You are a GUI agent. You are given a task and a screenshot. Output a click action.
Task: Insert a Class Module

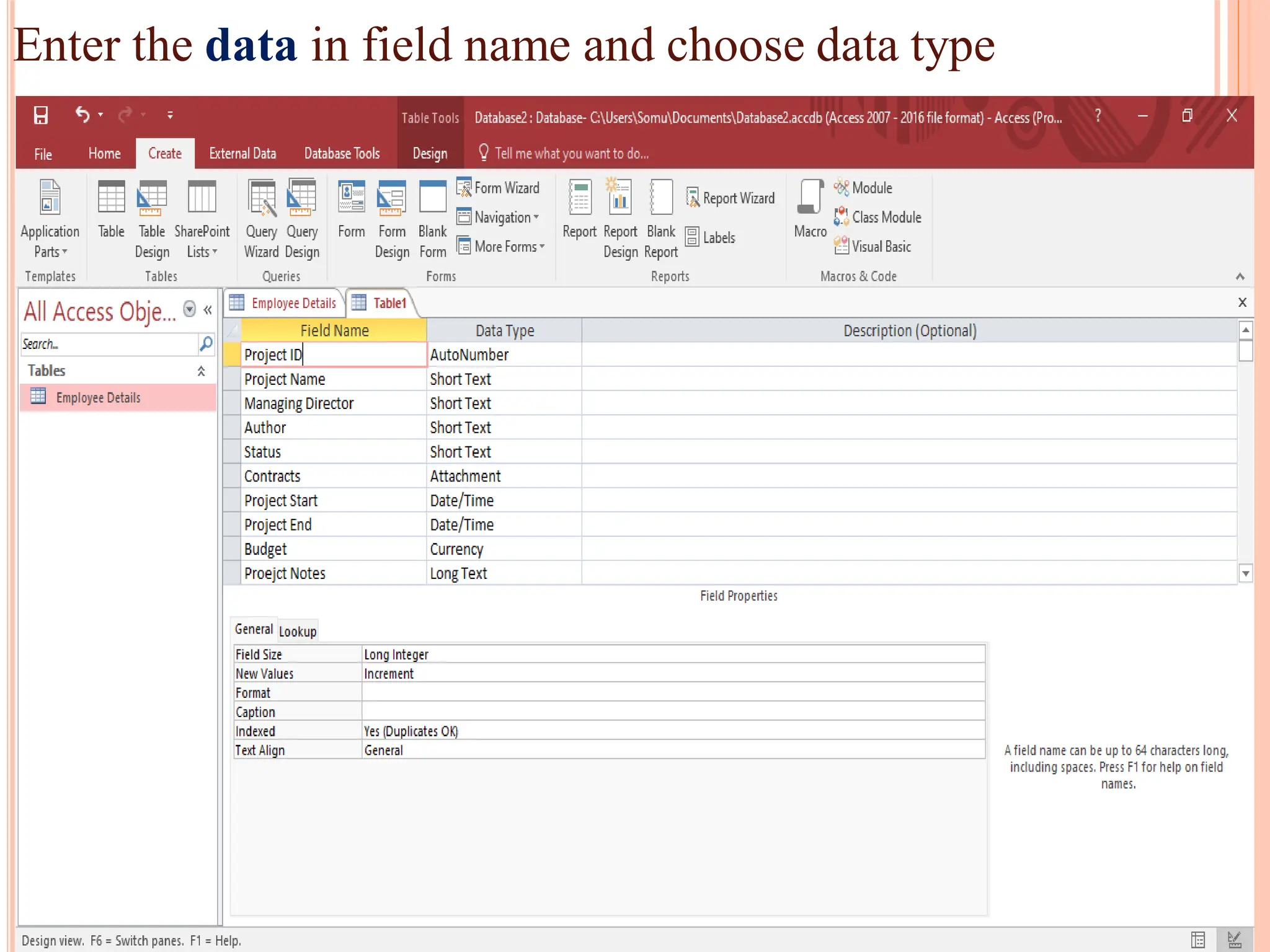click(877, 217)
